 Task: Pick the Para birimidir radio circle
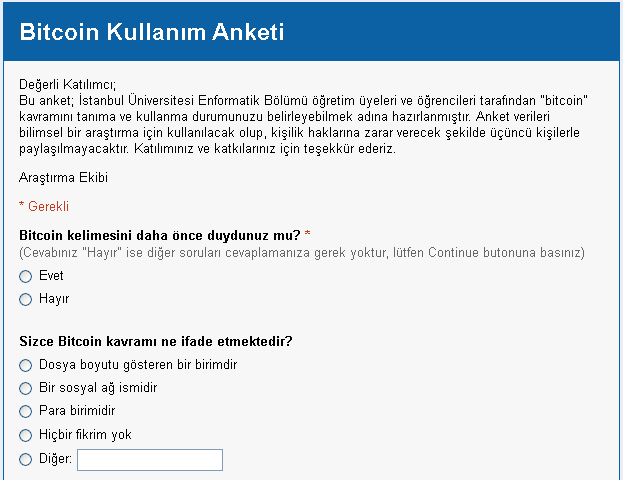tap(26, 411)
